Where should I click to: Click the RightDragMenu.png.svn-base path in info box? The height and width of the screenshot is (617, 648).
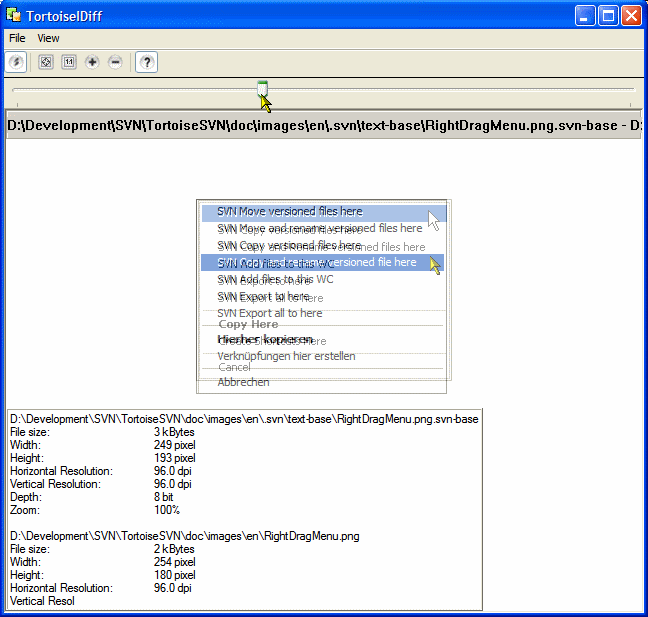click(x=244, y=419)
